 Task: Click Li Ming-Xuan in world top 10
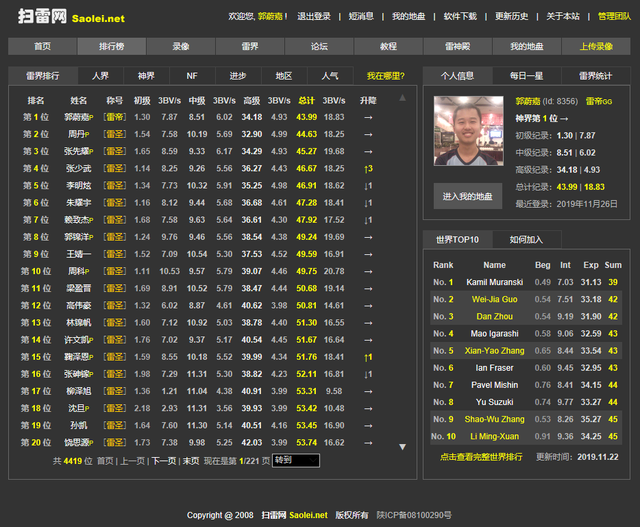click(x=494, y=436)
